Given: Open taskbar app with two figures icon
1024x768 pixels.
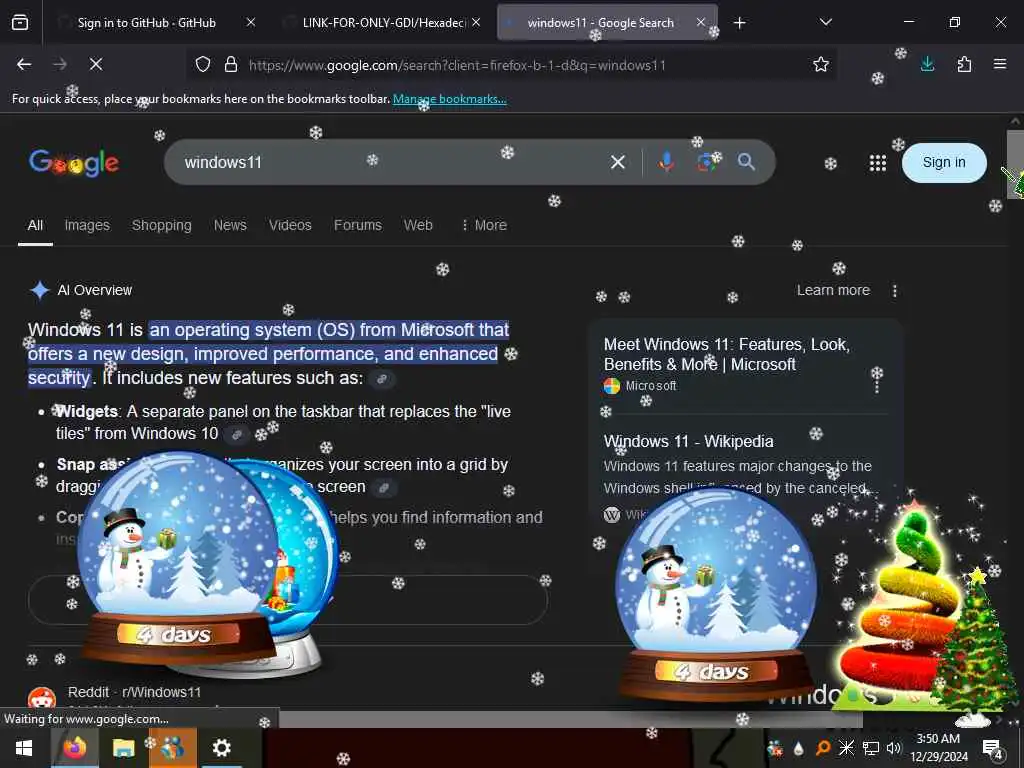Looking at the screenshot, I should 173,748.
